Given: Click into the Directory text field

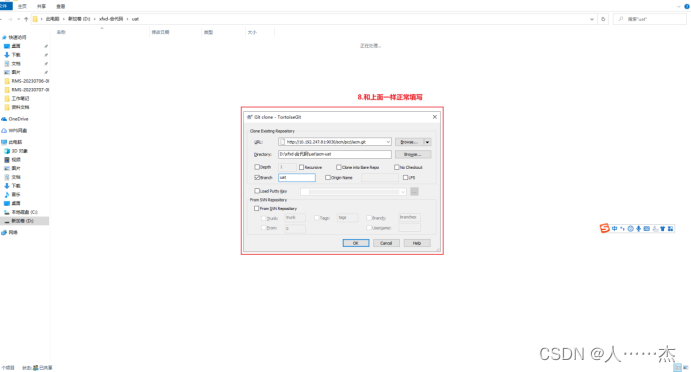Looking at the screenshot, I should click(x=334, y=154).
